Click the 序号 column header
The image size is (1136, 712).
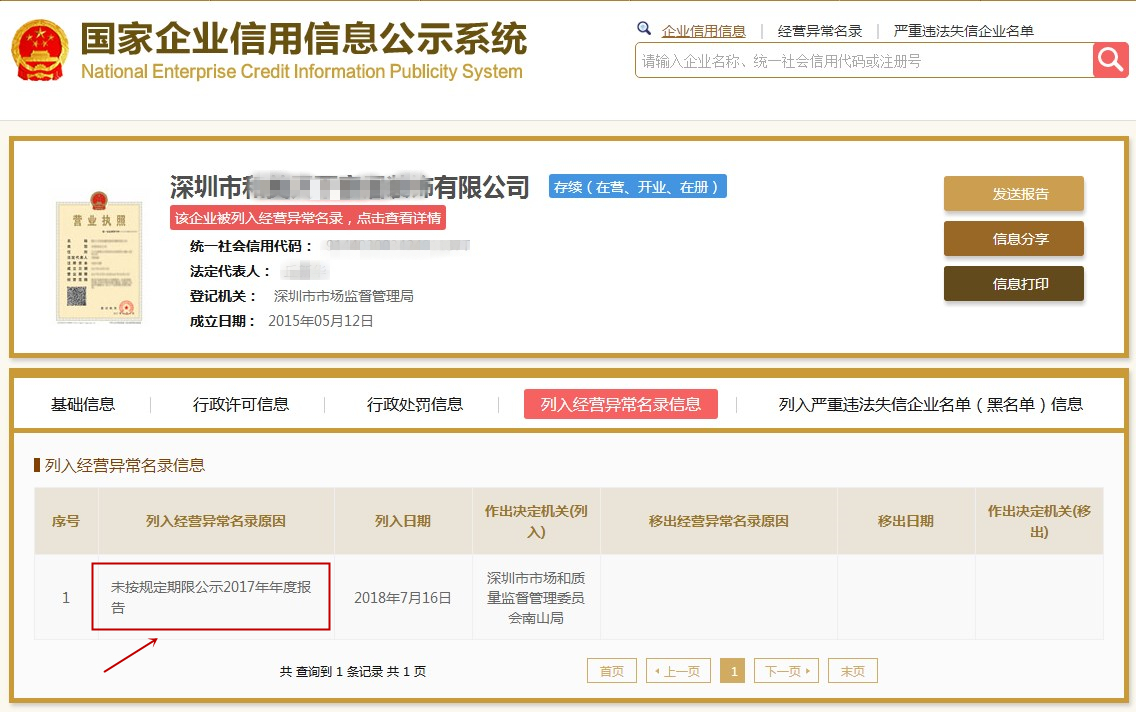[x=66, y=521]
